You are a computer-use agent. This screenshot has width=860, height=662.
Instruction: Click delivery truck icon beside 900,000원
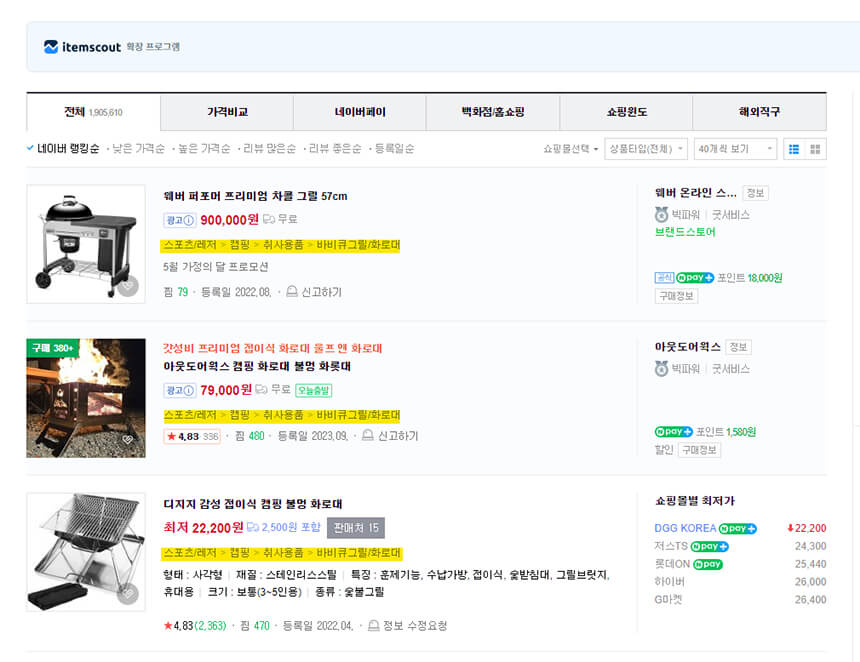pyautogui.click(x=269, y=219)
